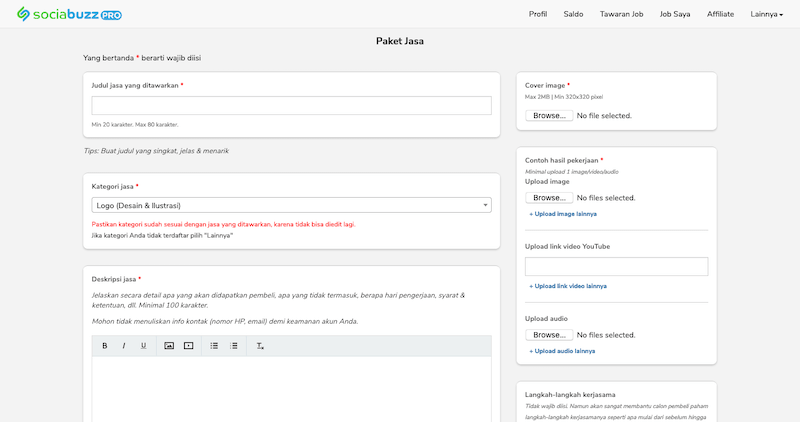Click 'Yang bertanda * berarti wajib diisi' text

(x=142, y=58)
